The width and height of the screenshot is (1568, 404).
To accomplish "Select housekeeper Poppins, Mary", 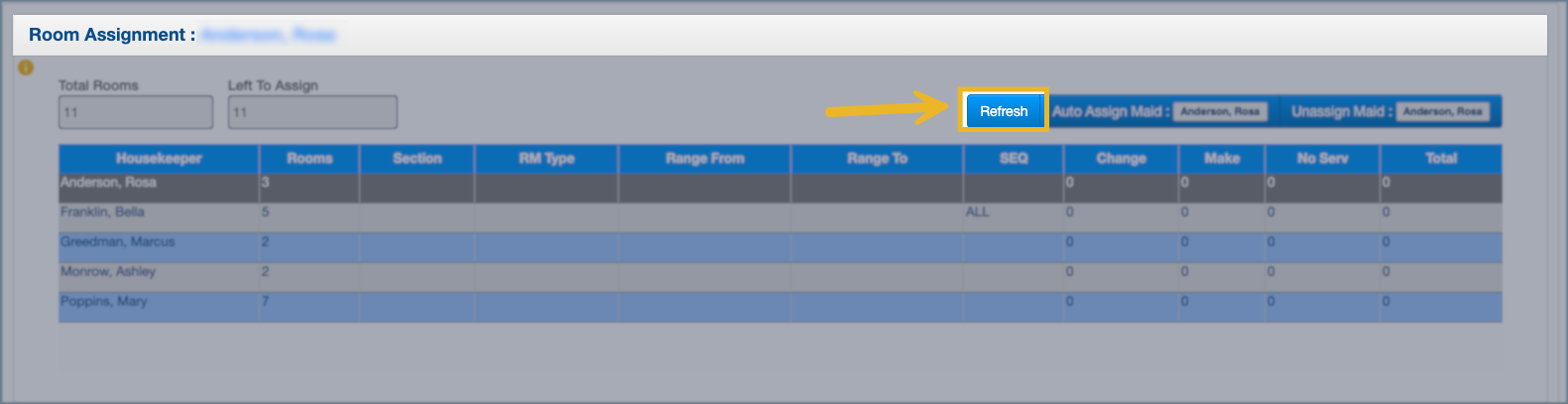I will pos(103,302).
